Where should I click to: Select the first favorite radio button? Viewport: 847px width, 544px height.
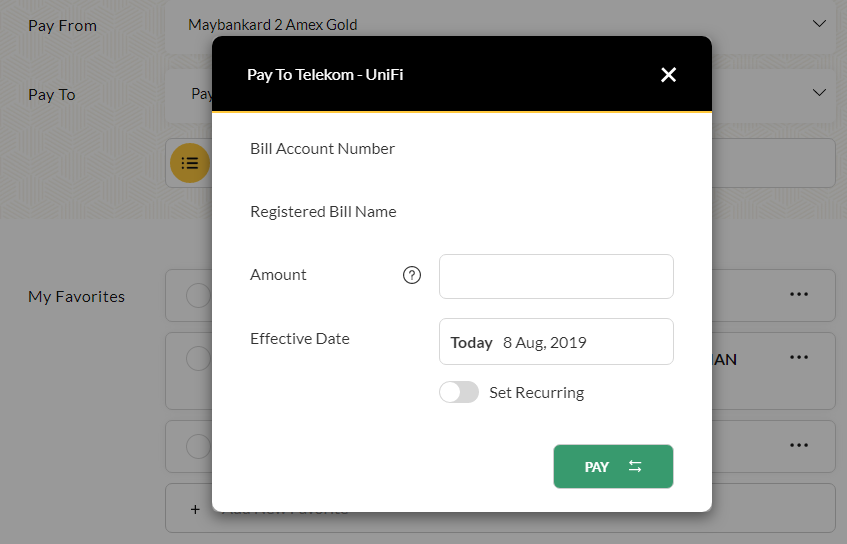[198, 295]
